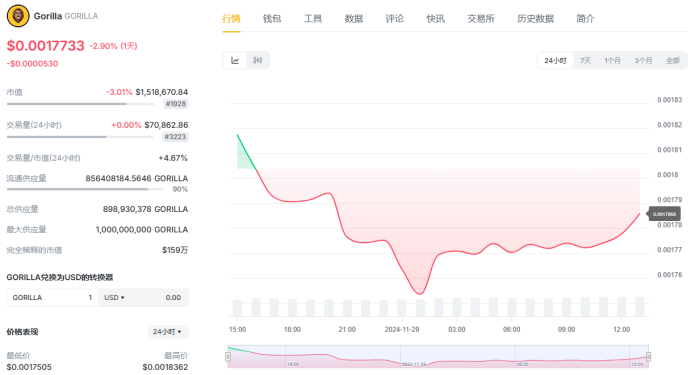Select the left range slider handle

coord(228,356)
